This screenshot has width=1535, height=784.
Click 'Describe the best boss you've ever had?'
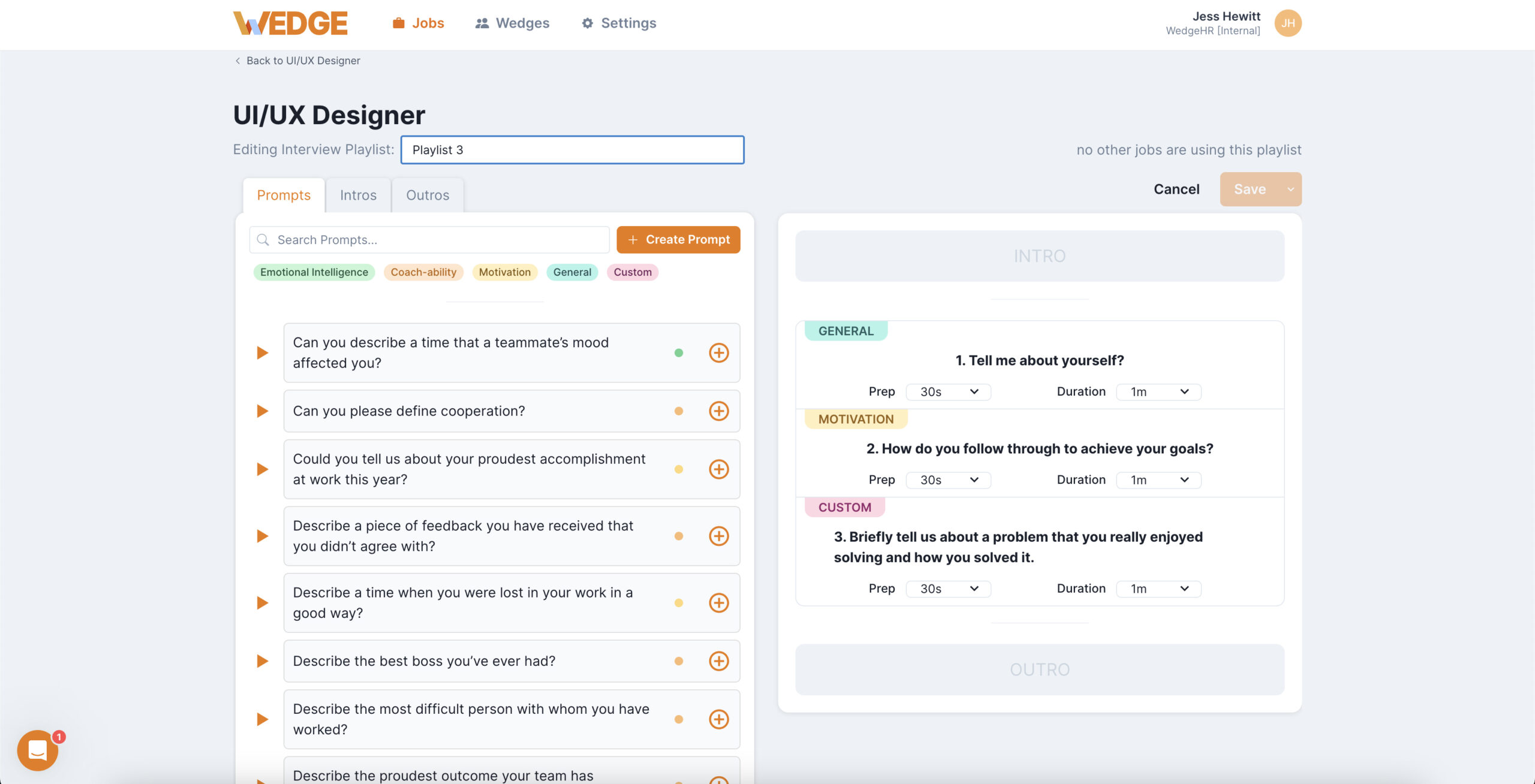[424, 661]
